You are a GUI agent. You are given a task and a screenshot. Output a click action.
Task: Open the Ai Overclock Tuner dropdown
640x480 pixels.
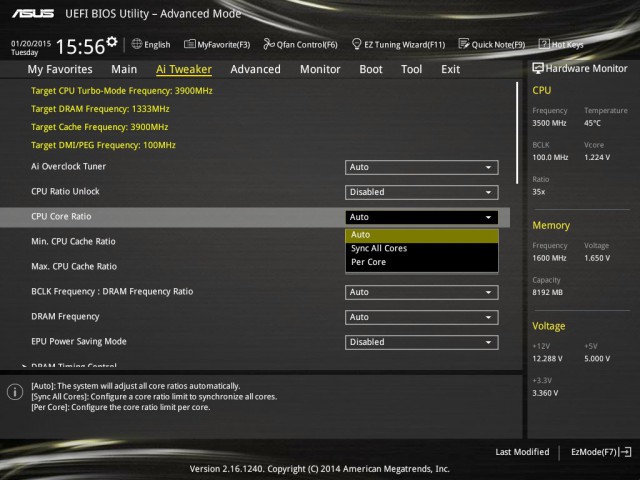(x=422, y=167)
